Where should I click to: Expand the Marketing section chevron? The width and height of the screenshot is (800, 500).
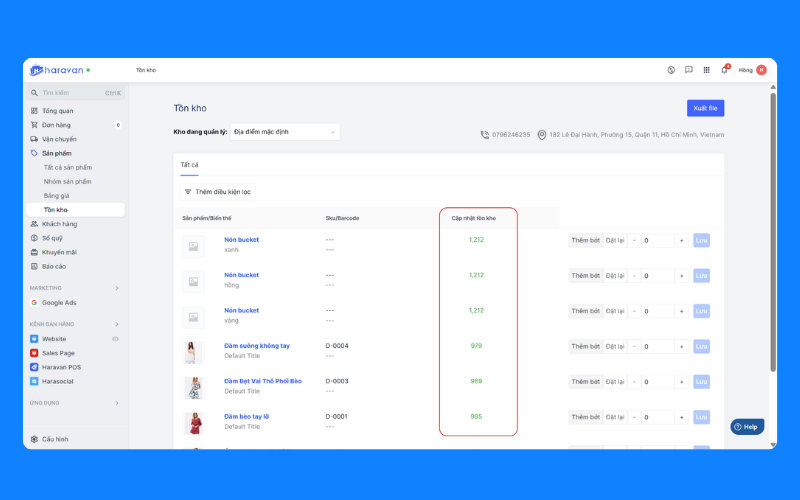pyautogui.click(x=116, y=288)
